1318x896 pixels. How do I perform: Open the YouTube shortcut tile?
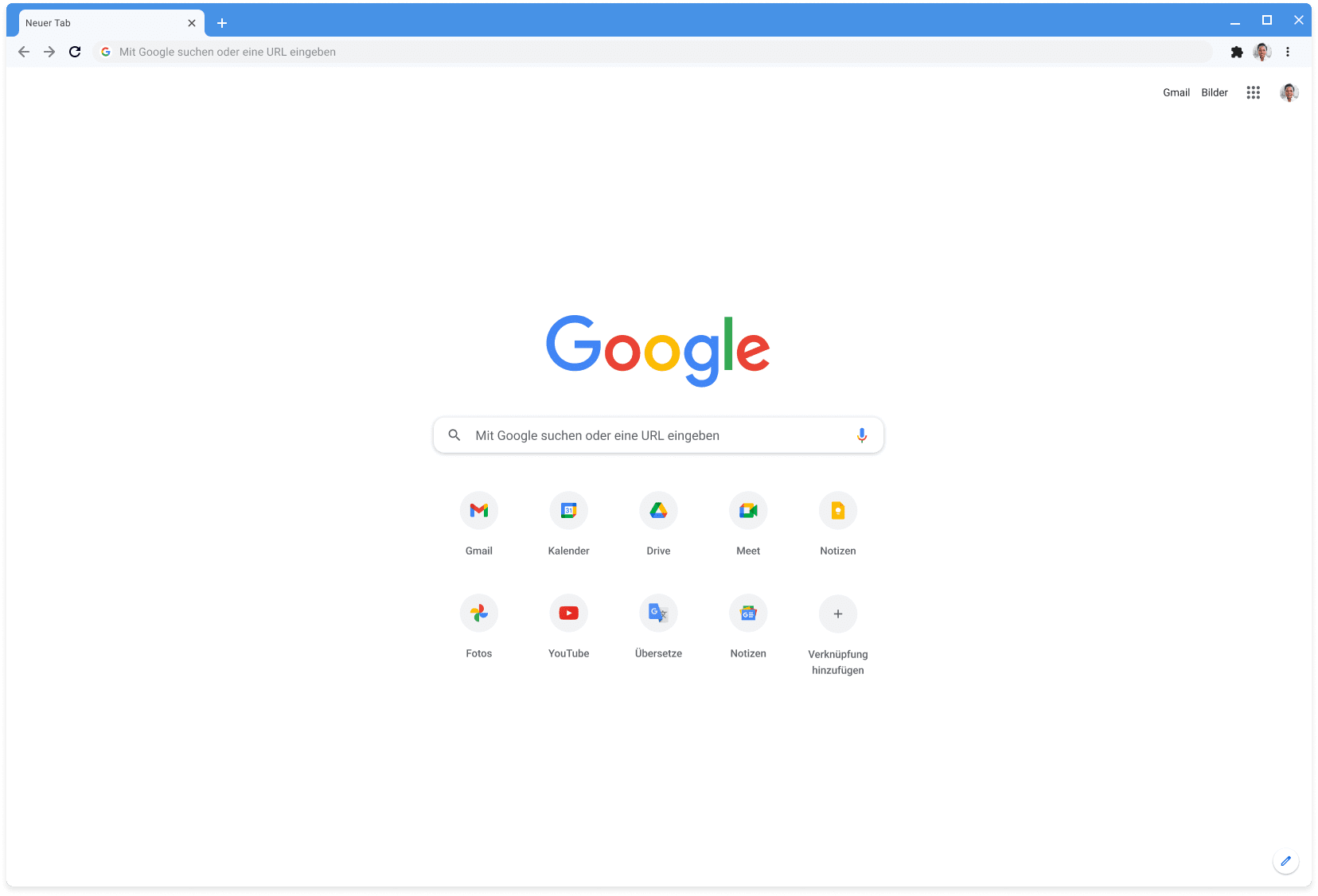(569, 626)
